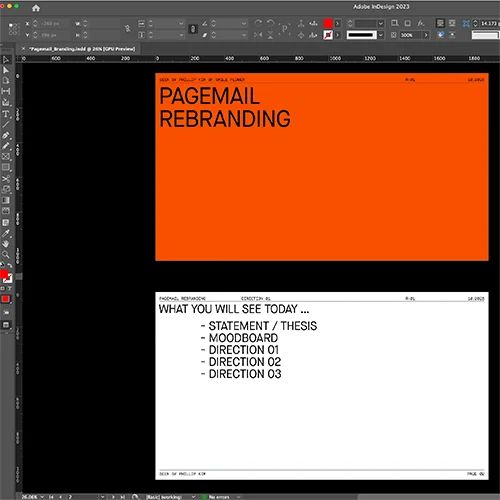Select the Gap tool
The image size is (500, 500).
point(6,91)
